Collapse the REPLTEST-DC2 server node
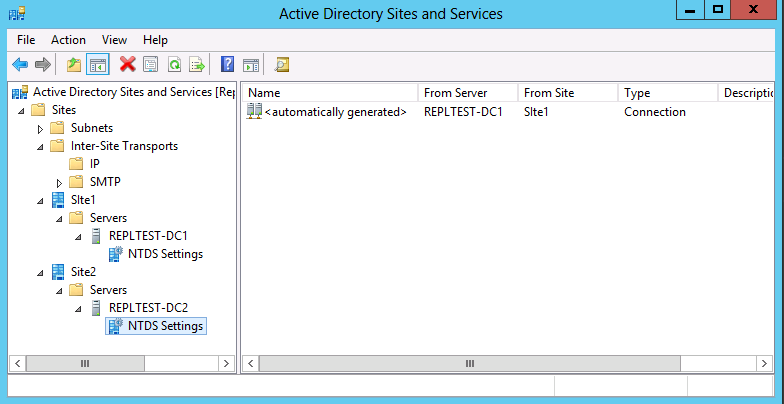The height and width of the screenshot is (404, 784). (x=78, y=309)
